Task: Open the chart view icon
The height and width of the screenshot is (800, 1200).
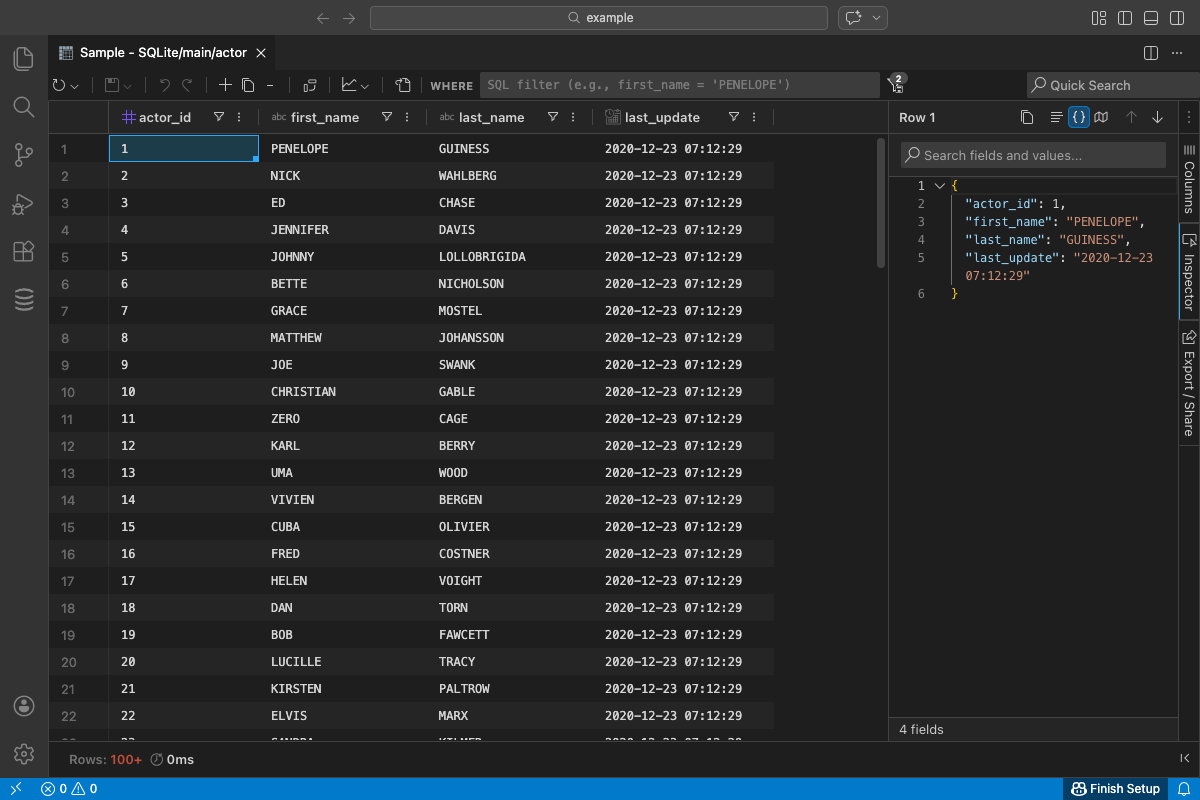Action: [348, 85]
